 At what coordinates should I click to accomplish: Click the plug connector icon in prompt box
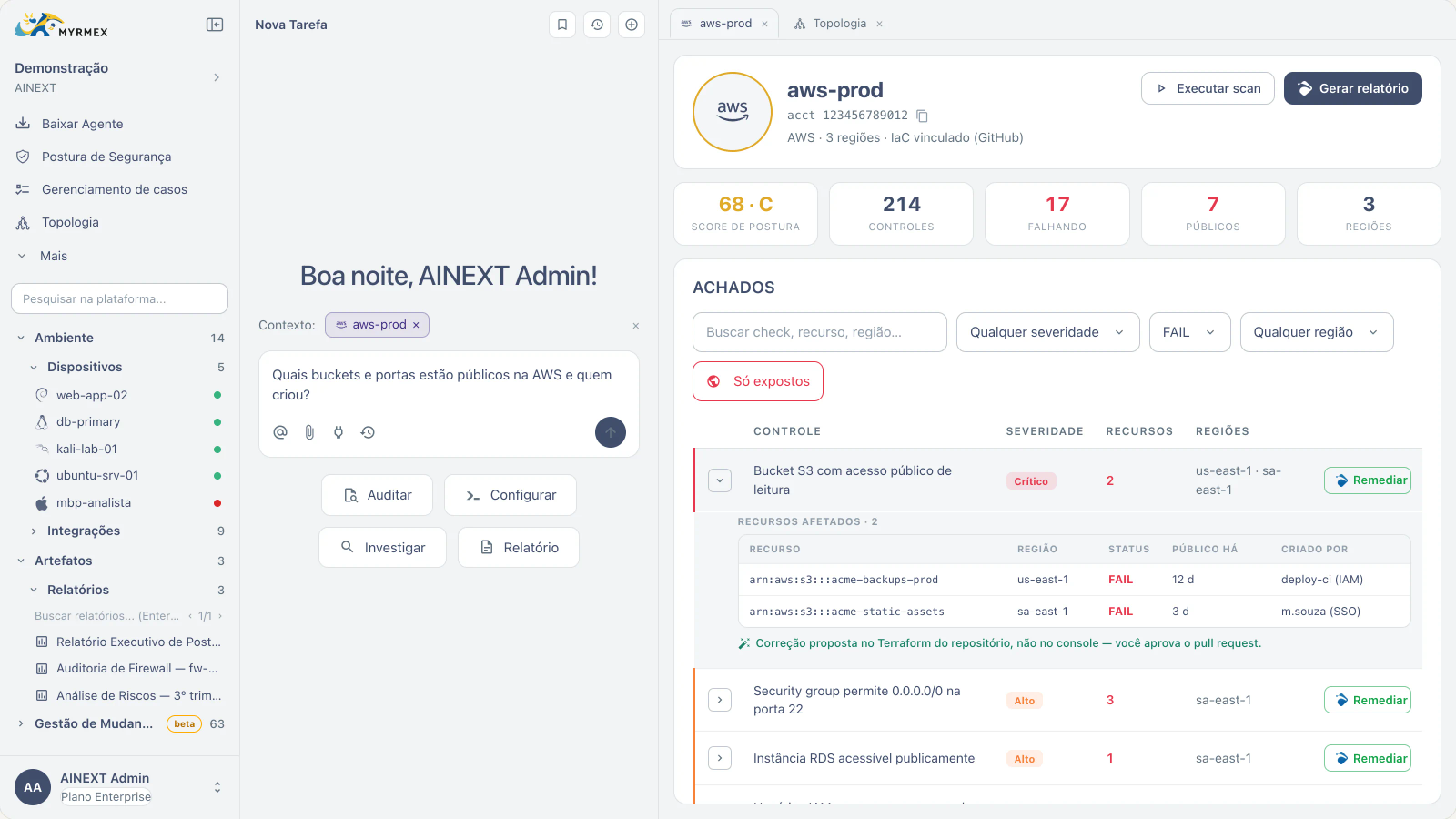coord(339,432)
